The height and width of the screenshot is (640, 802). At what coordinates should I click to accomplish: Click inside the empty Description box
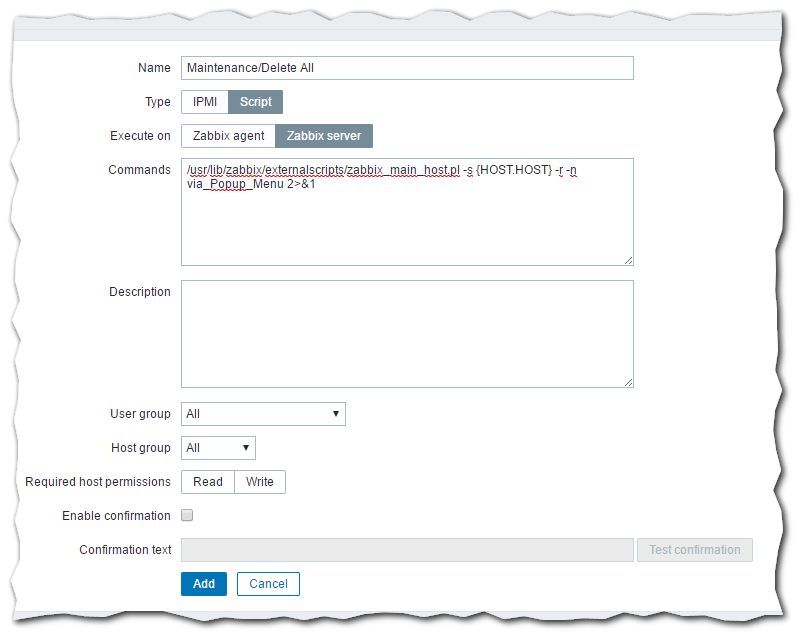pyautogui.click(x=407, y=334)
